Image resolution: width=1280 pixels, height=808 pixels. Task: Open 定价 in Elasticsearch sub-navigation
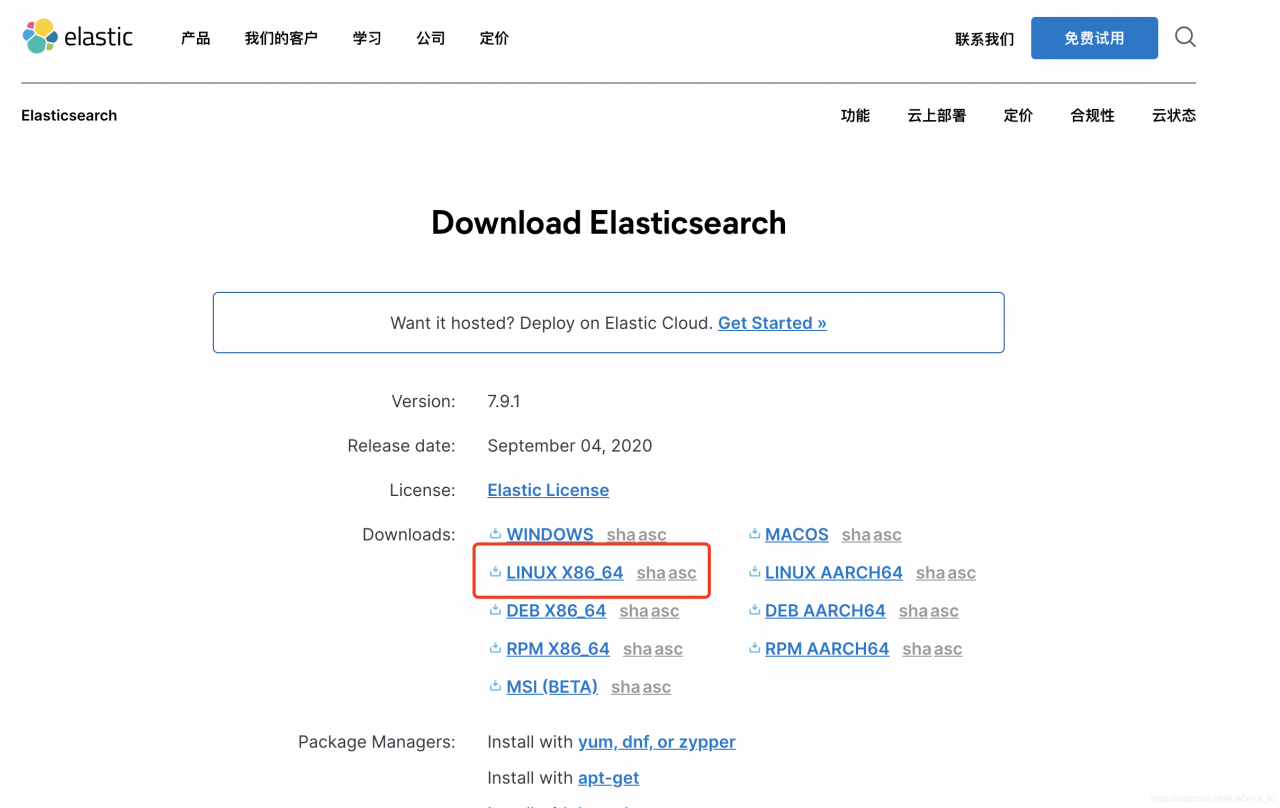coord(1018,115)
